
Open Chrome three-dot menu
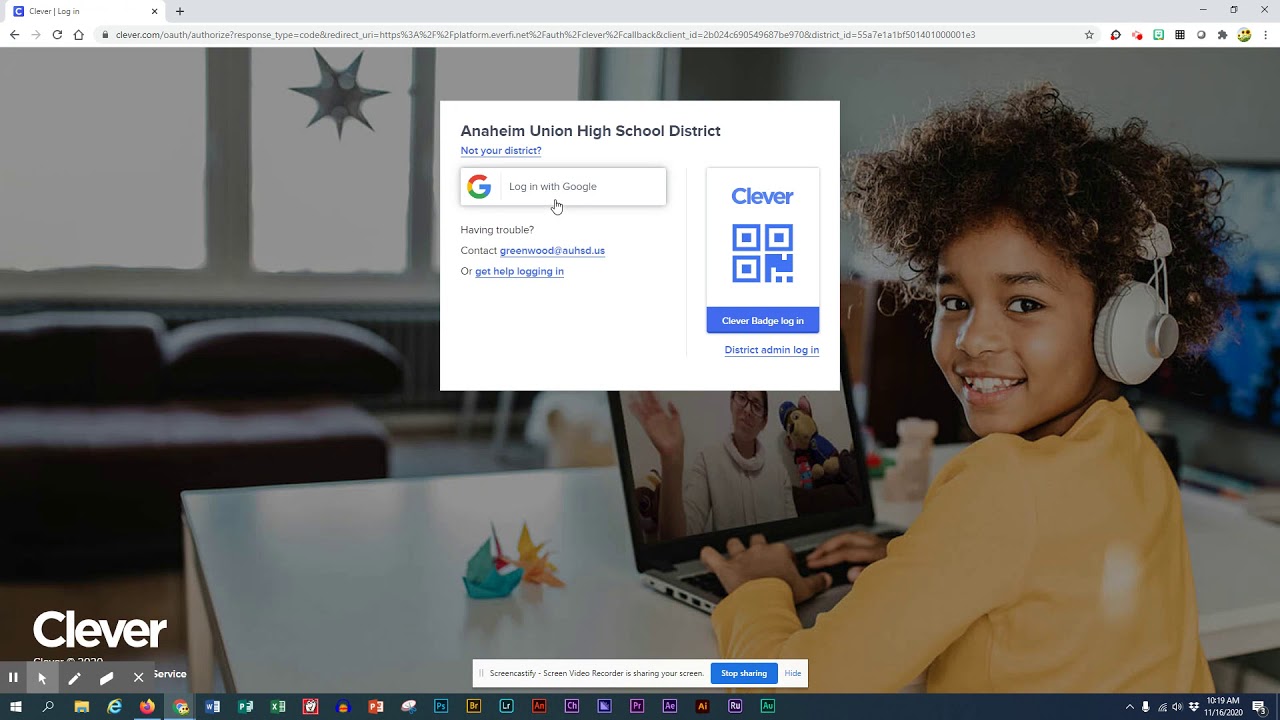[1265, 35]
